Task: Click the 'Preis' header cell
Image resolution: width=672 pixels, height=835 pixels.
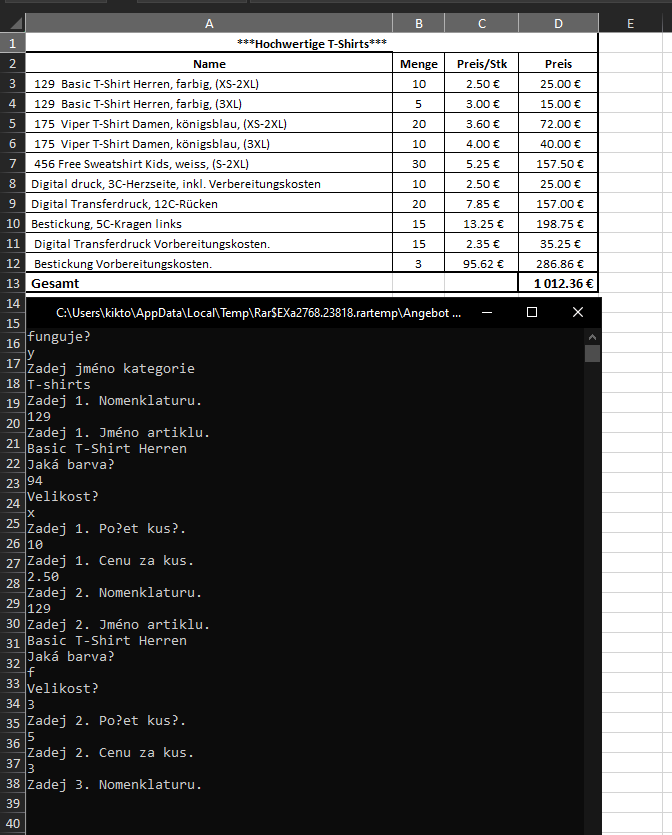Action: [558, 63]
